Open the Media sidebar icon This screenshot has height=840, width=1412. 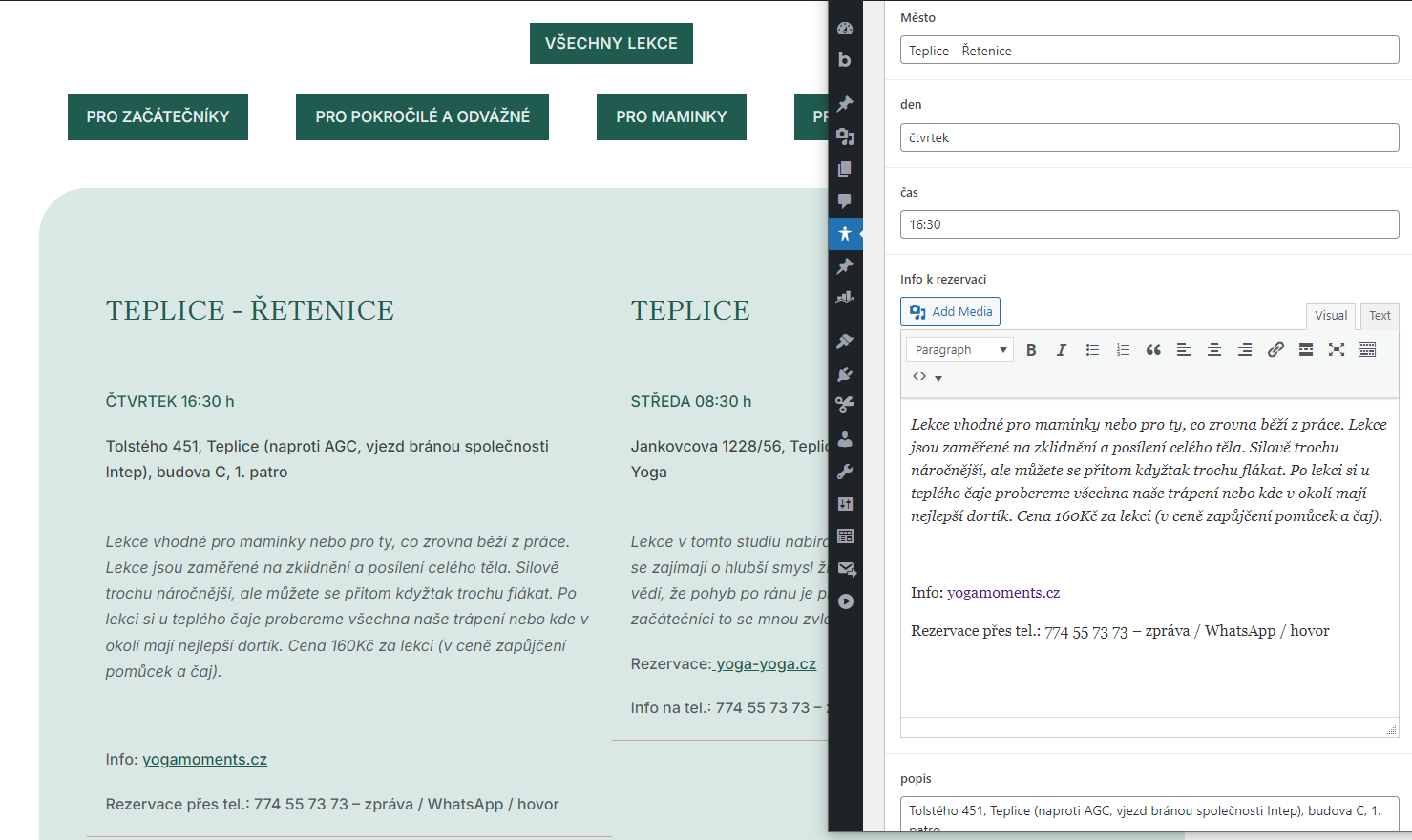[x=845, y=136]
